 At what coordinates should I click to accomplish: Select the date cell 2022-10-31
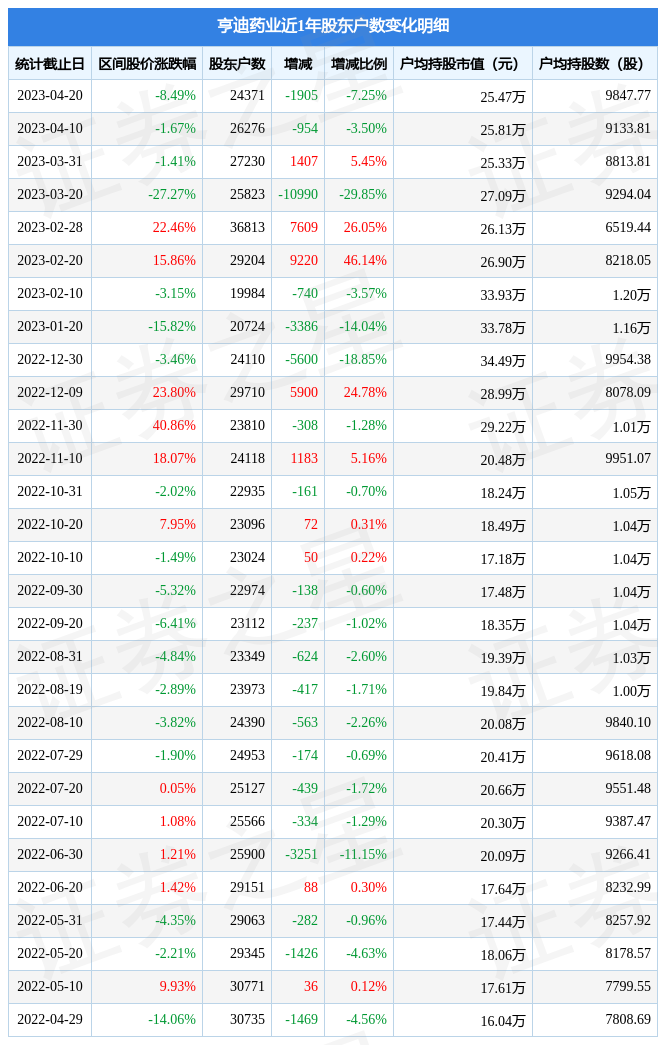[50, 491]
